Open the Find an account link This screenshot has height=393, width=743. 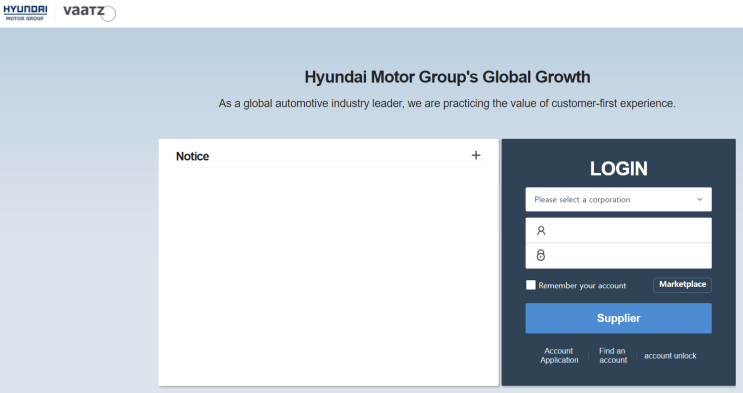pyautogui.click(x=613, y=356)
